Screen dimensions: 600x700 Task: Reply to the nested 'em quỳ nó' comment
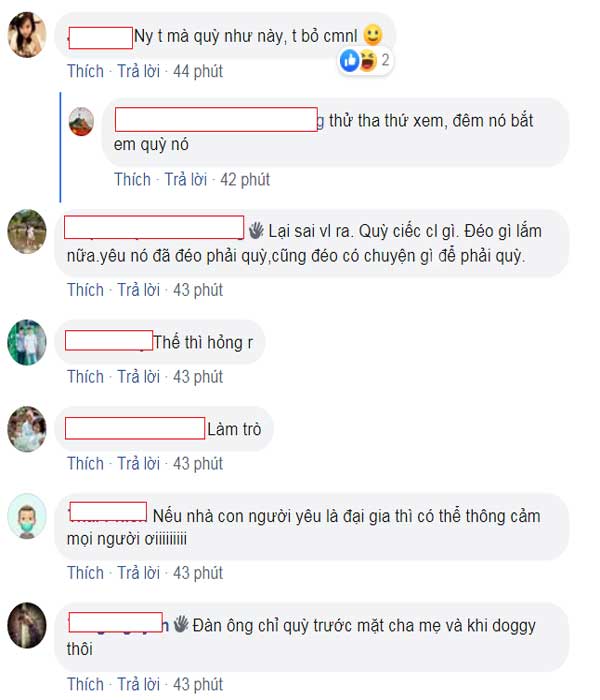point(186,179)
